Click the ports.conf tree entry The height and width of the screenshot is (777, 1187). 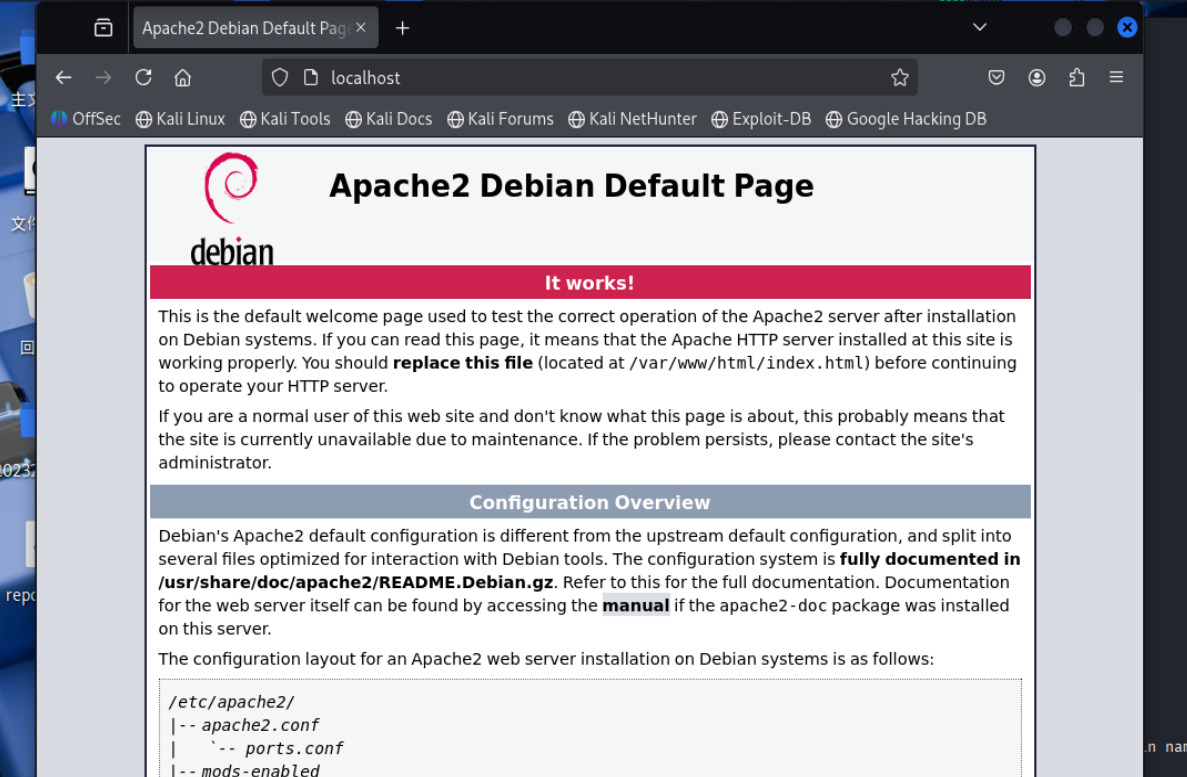pyautogui.click(x=294, y=749)
